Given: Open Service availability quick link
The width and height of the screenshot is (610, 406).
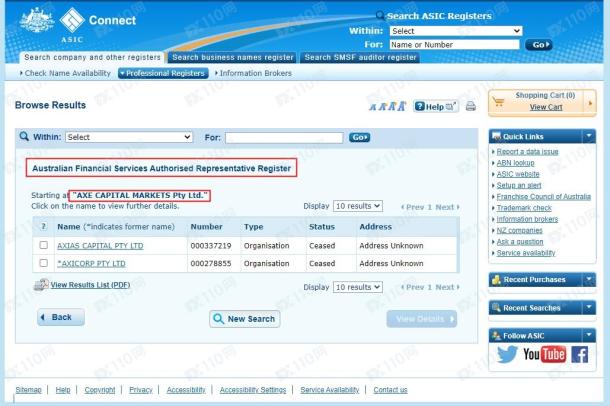Looking at the screenshot, I should pyautogui.click(x=526, y=253).
